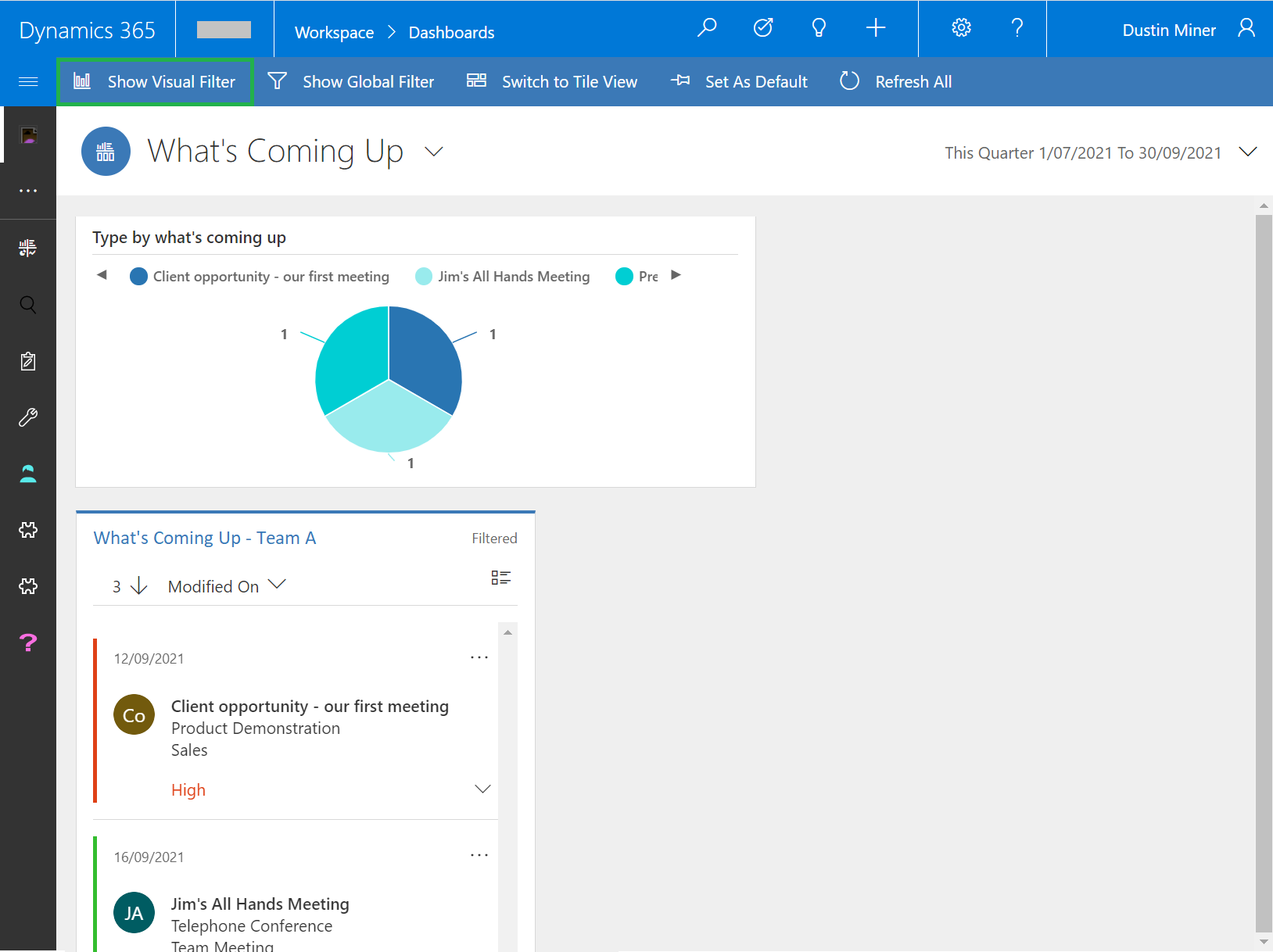Toggle Show Visual Filter
Screen dimensions: 1273x952
155,81
